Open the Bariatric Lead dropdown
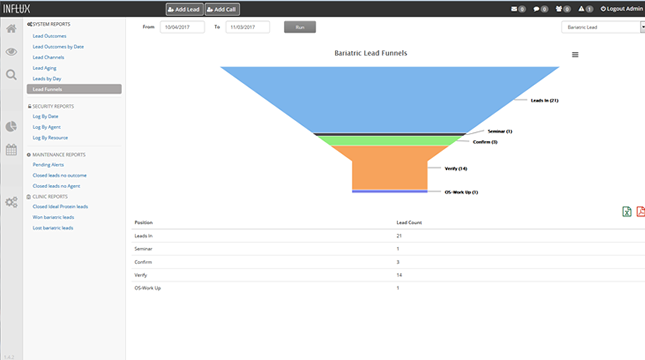The image size is (645, 360). [x=603, y=27]
